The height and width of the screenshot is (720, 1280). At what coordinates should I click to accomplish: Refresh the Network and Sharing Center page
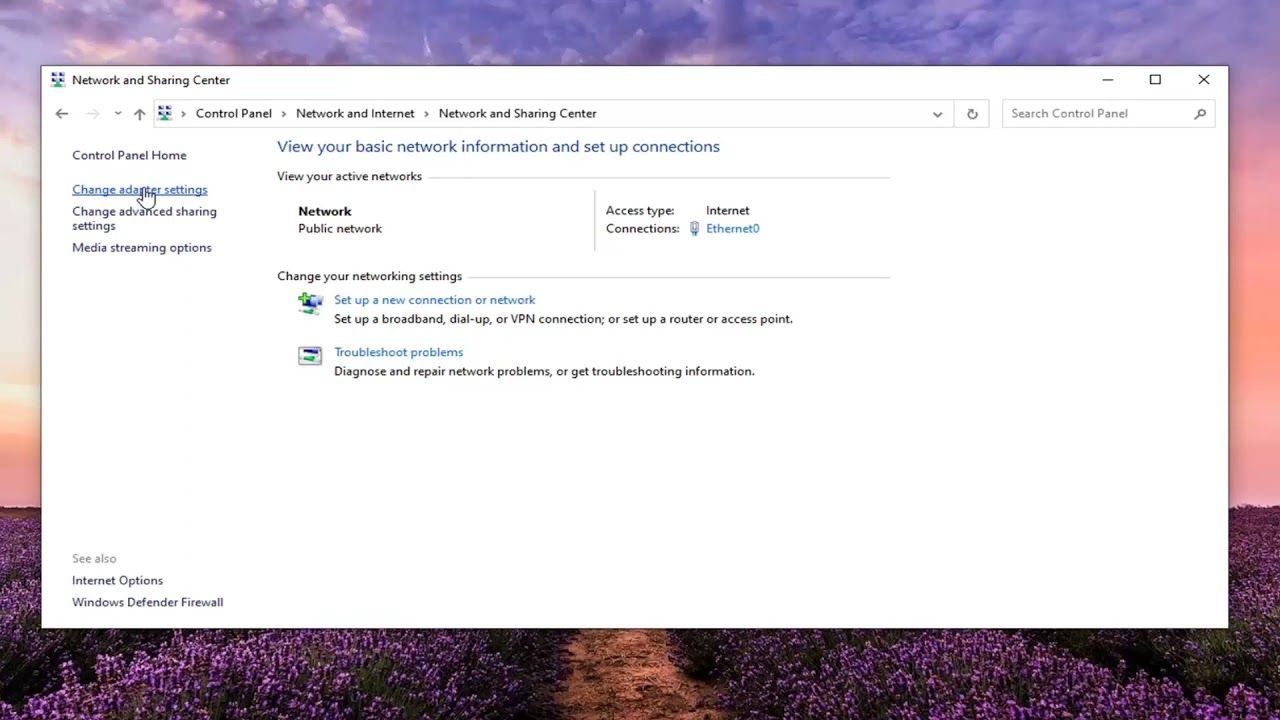pyautogui.click(x=972, y=114)
